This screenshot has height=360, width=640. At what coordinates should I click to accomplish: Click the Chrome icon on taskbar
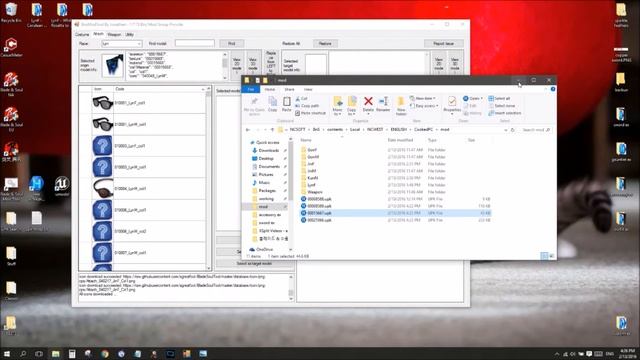click(x=105, y=354)
